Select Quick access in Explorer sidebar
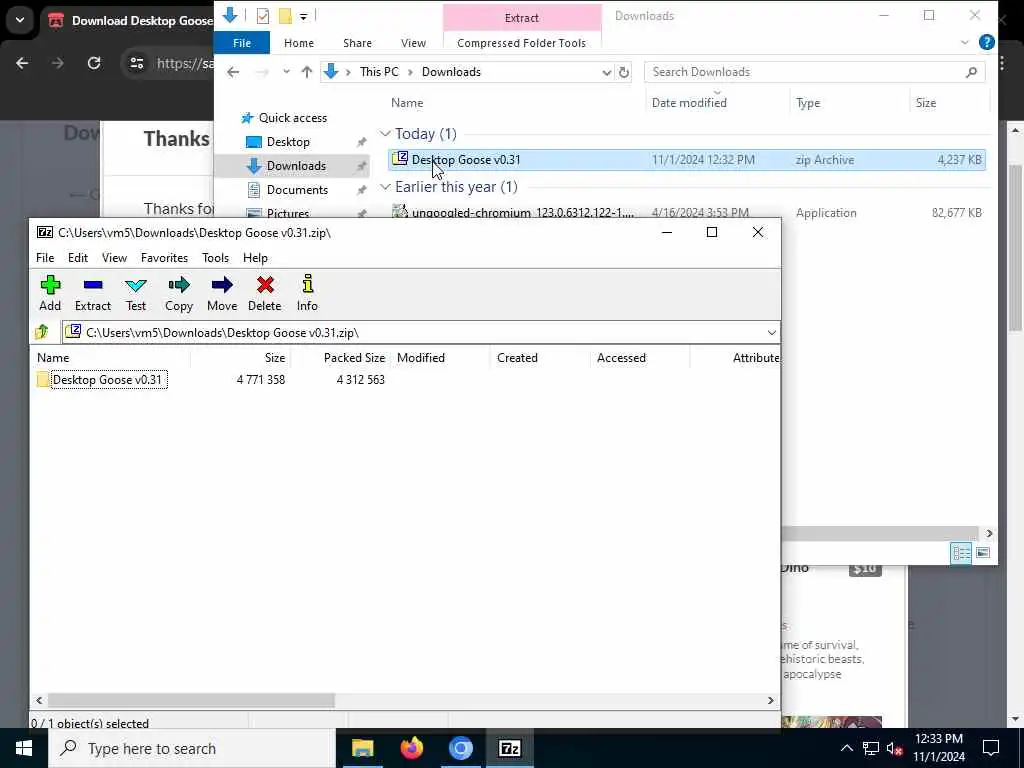This screenshot has height=768, width=1024. click(x=293, y=118)
